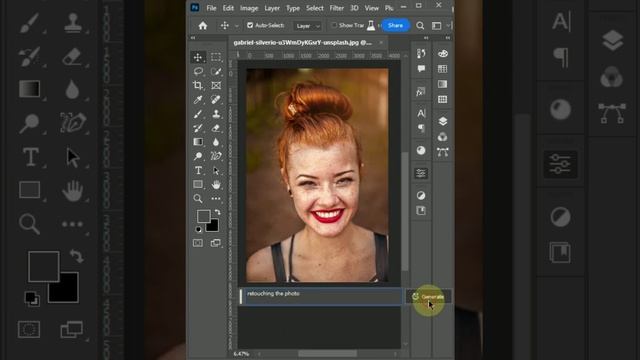
Task: Open the Edit menu
Action: [x=228, y=8]
